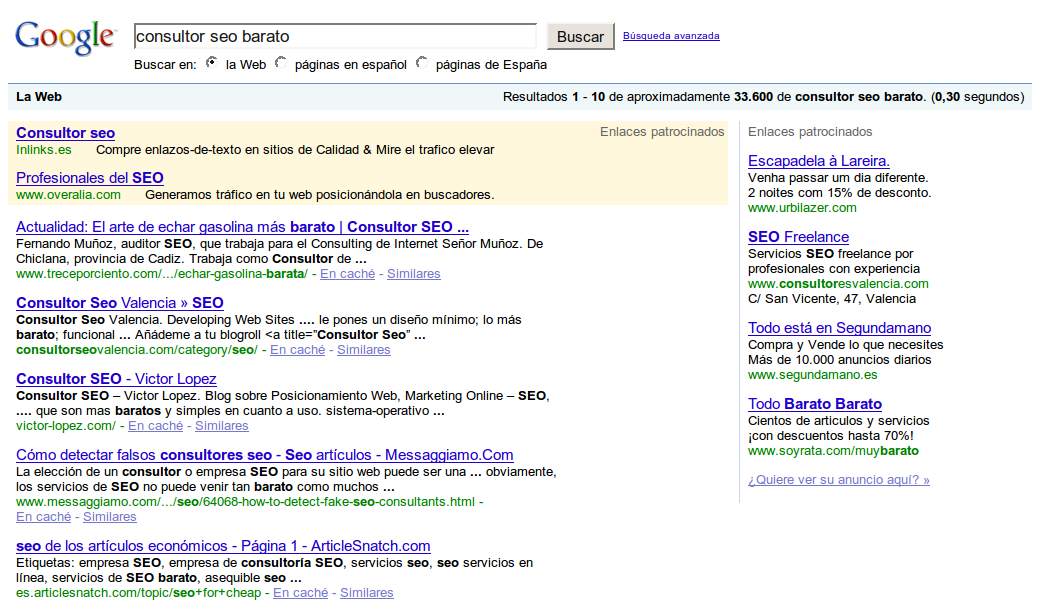
Task: Open sponsored link 'Consultor seo'
Action: [x=65, y=133]
